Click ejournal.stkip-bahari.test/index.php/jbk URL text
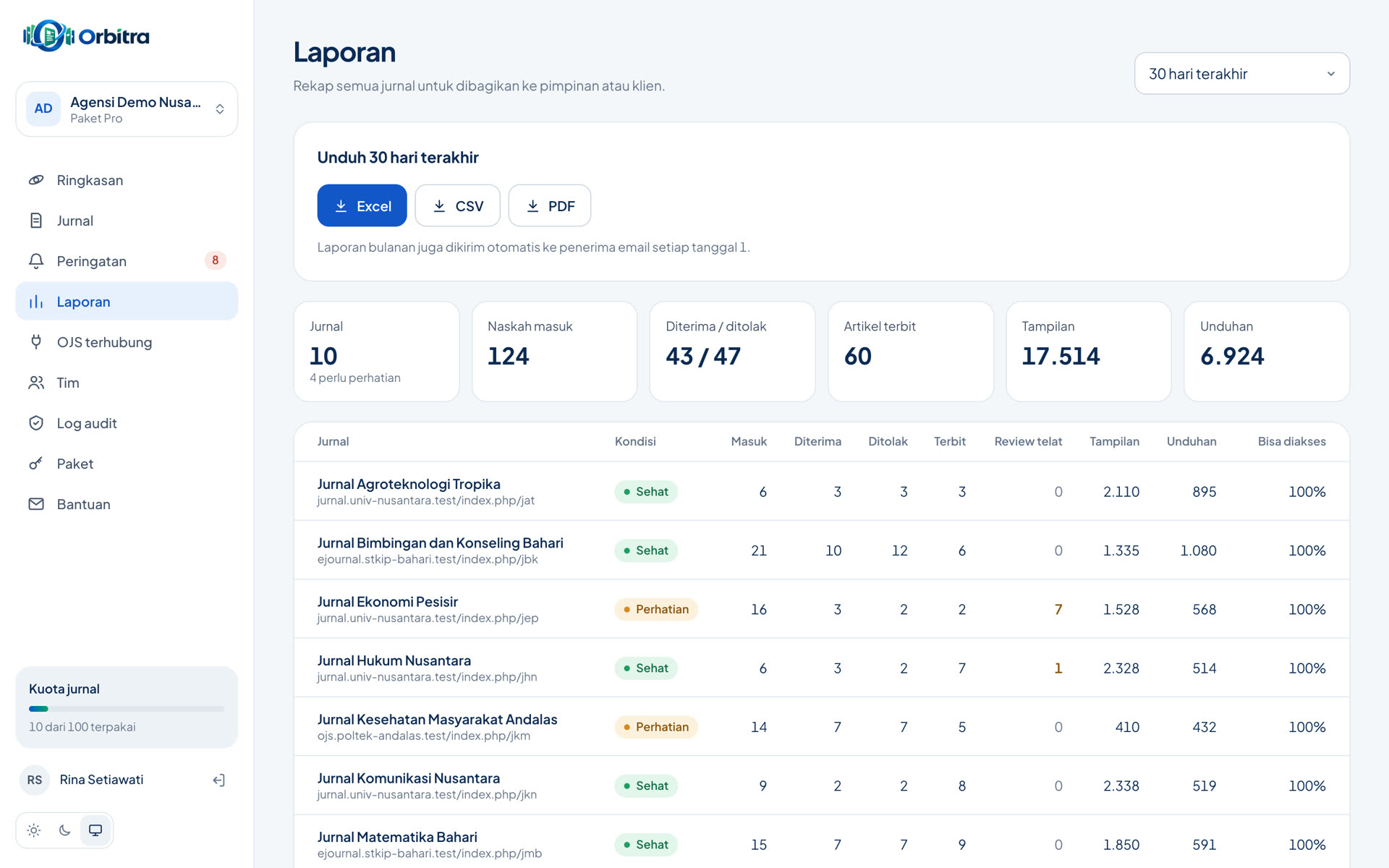Screen dimensions: 1389x868 pyautogui.click(x=428, y=559)
